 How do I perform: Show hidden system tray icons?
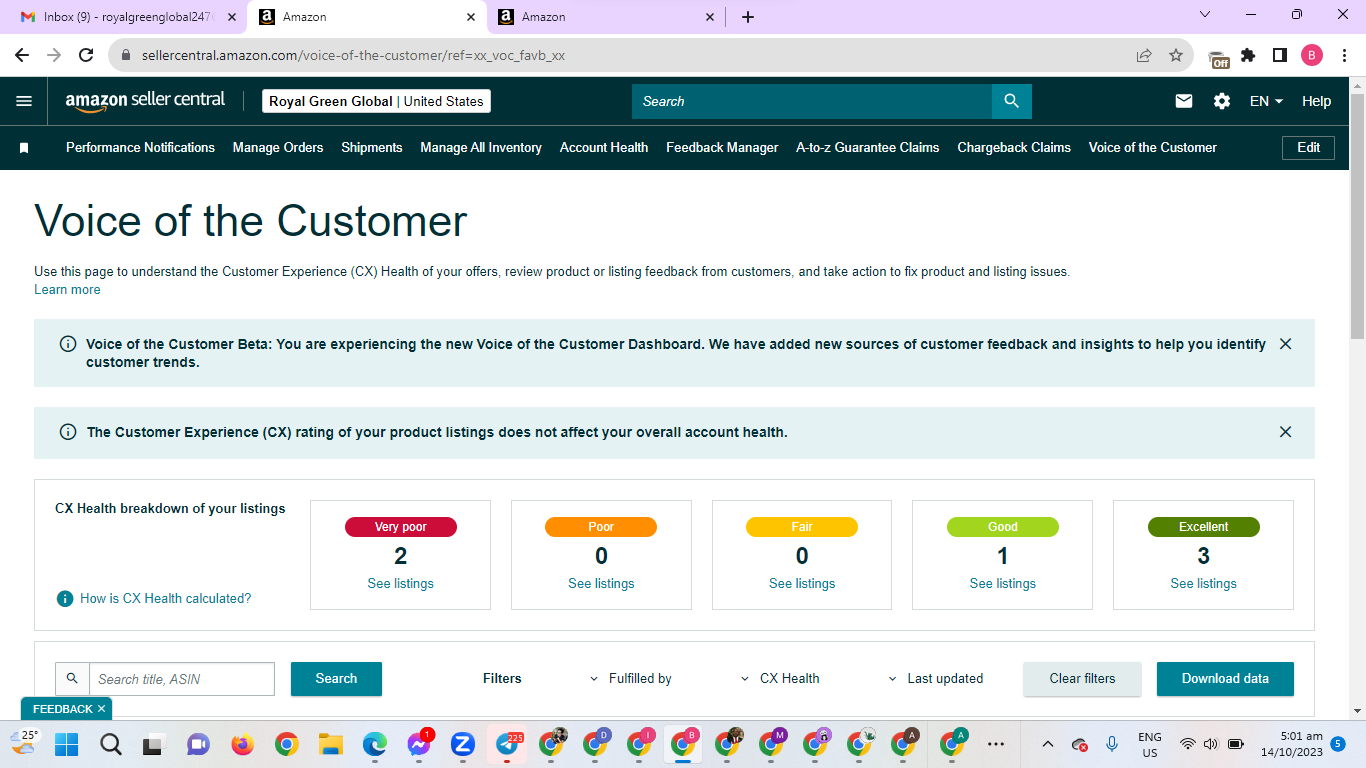1048,744
